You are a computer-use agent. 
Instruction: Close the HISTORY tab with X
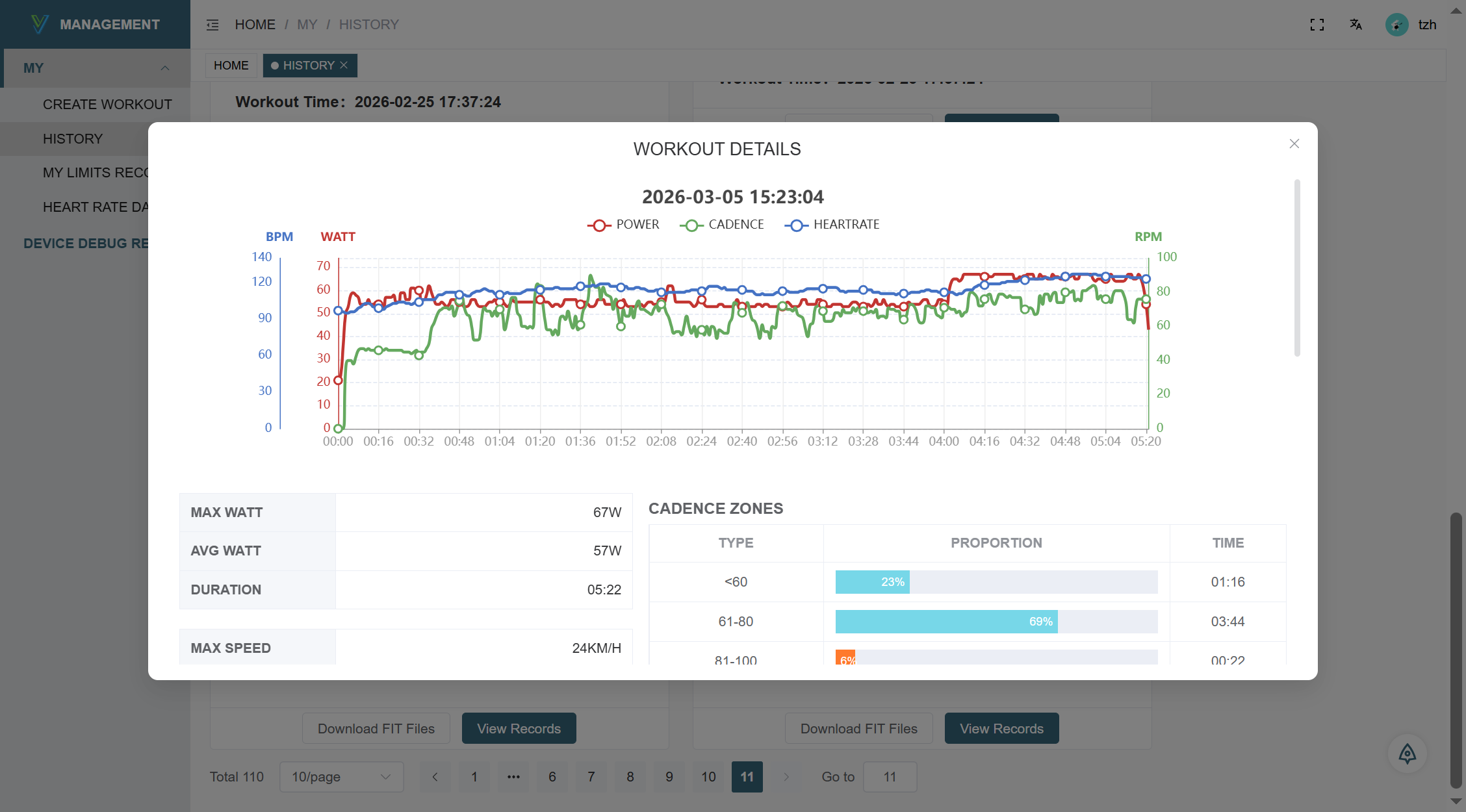point(344,65)
